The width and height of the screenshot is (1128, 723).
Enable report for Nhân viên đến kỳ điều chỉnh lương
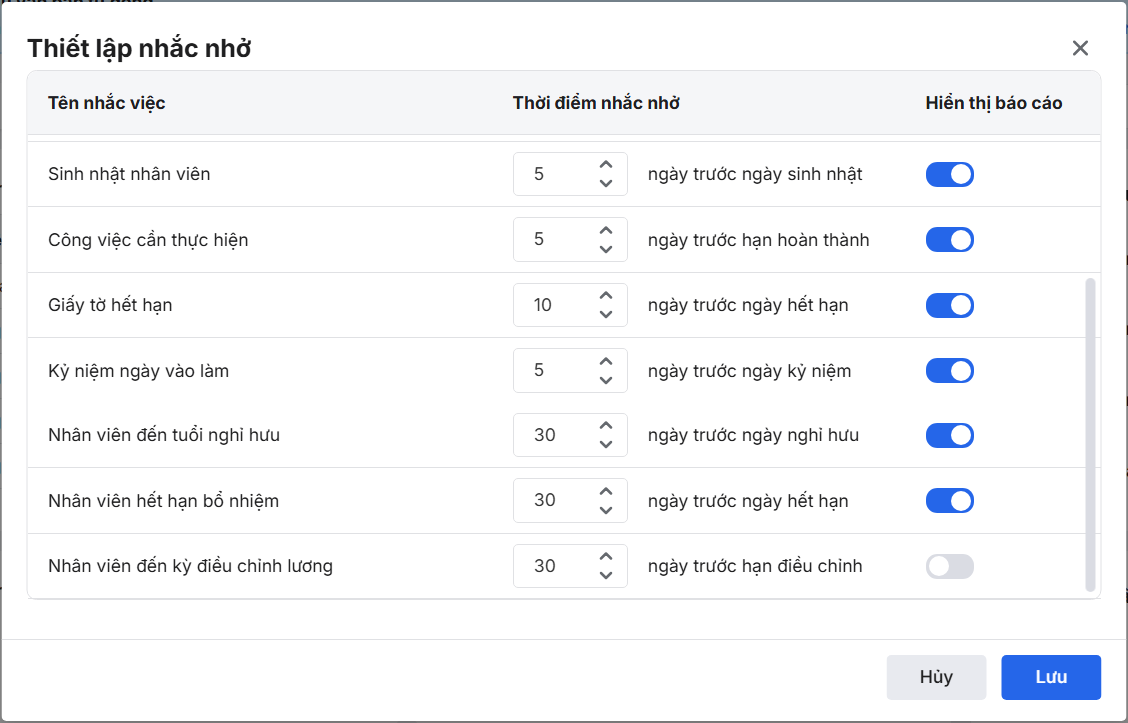(x=949, y=567)
